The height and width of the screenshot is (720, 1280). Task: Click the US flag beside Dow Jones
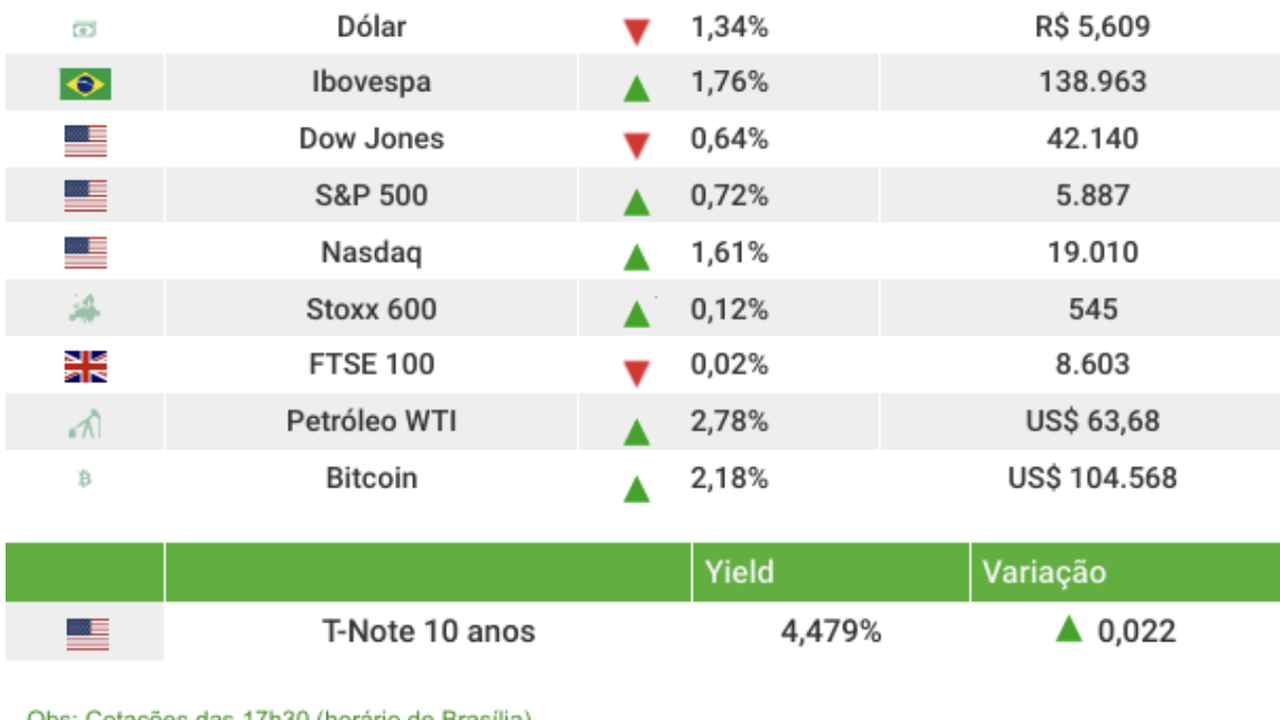coord(85,140)
